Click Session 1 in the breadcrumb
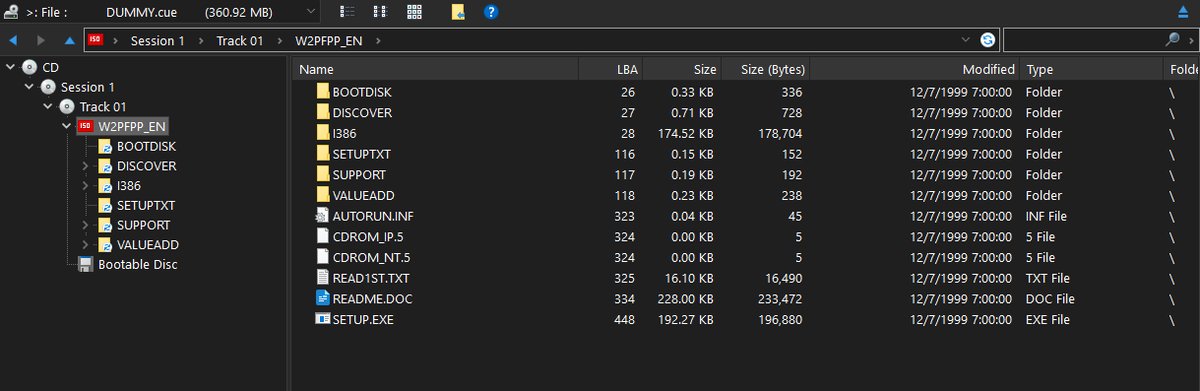 (x=158, y=40)
